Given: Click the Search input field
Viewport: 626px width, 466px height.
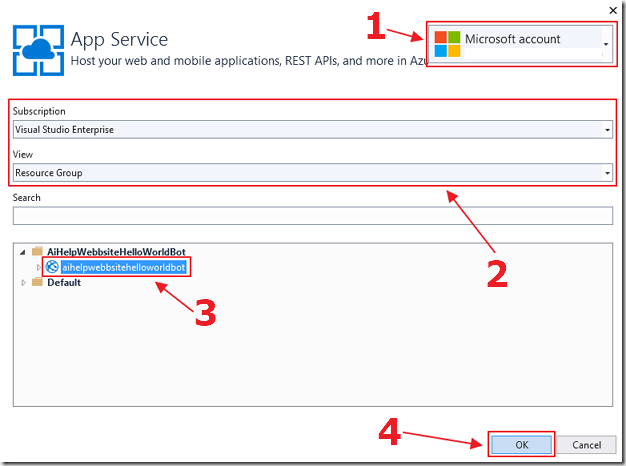Looking at the screenshot, I should pos(313,216).
